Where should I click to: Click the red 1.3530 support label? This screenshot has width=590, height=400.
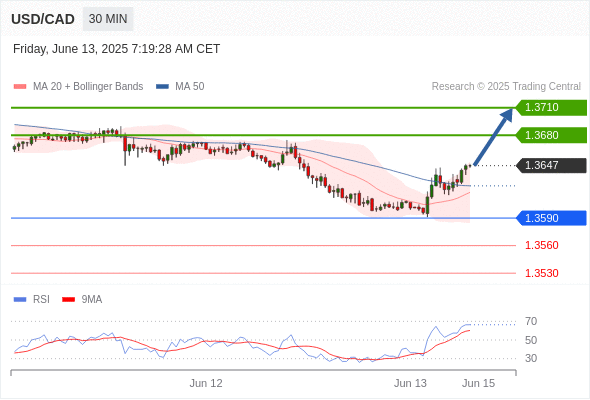[541, 273]
